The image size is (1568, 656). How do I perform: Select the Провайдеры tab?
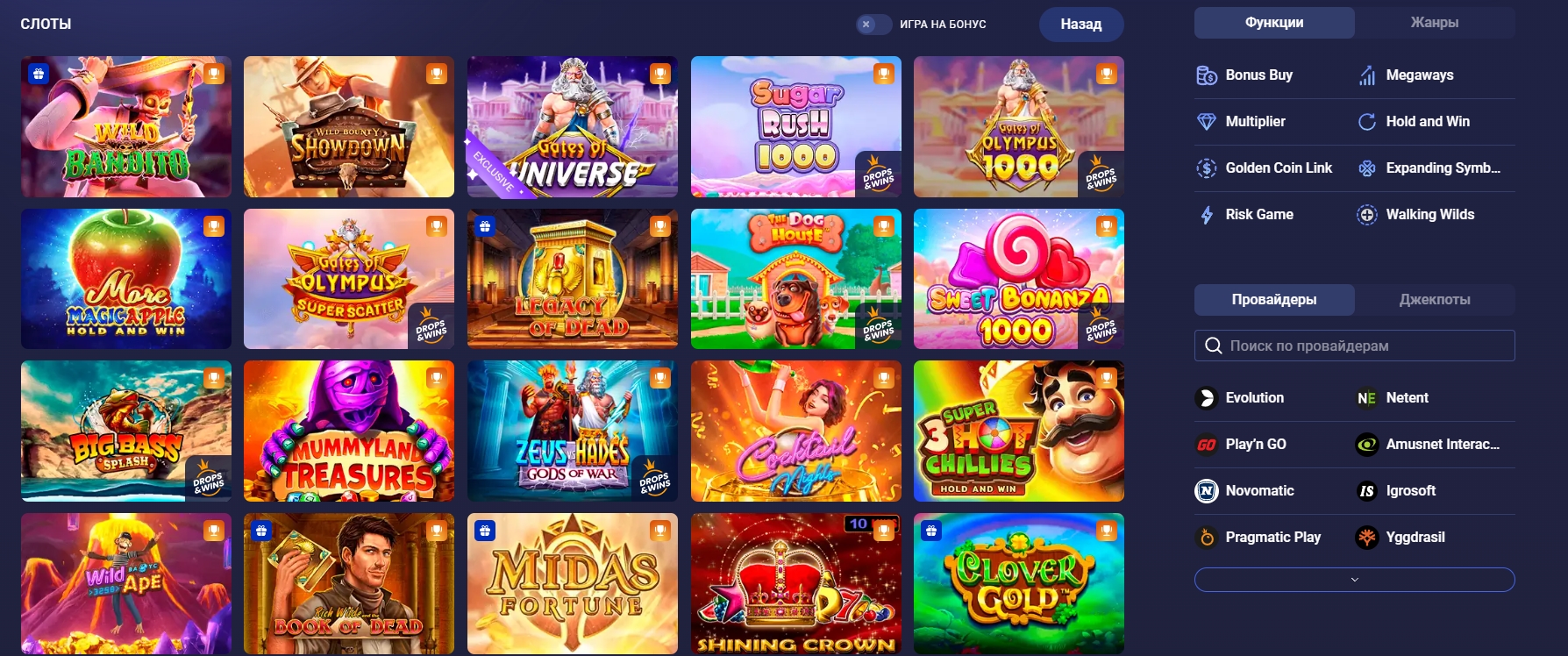coord(1274,300)
